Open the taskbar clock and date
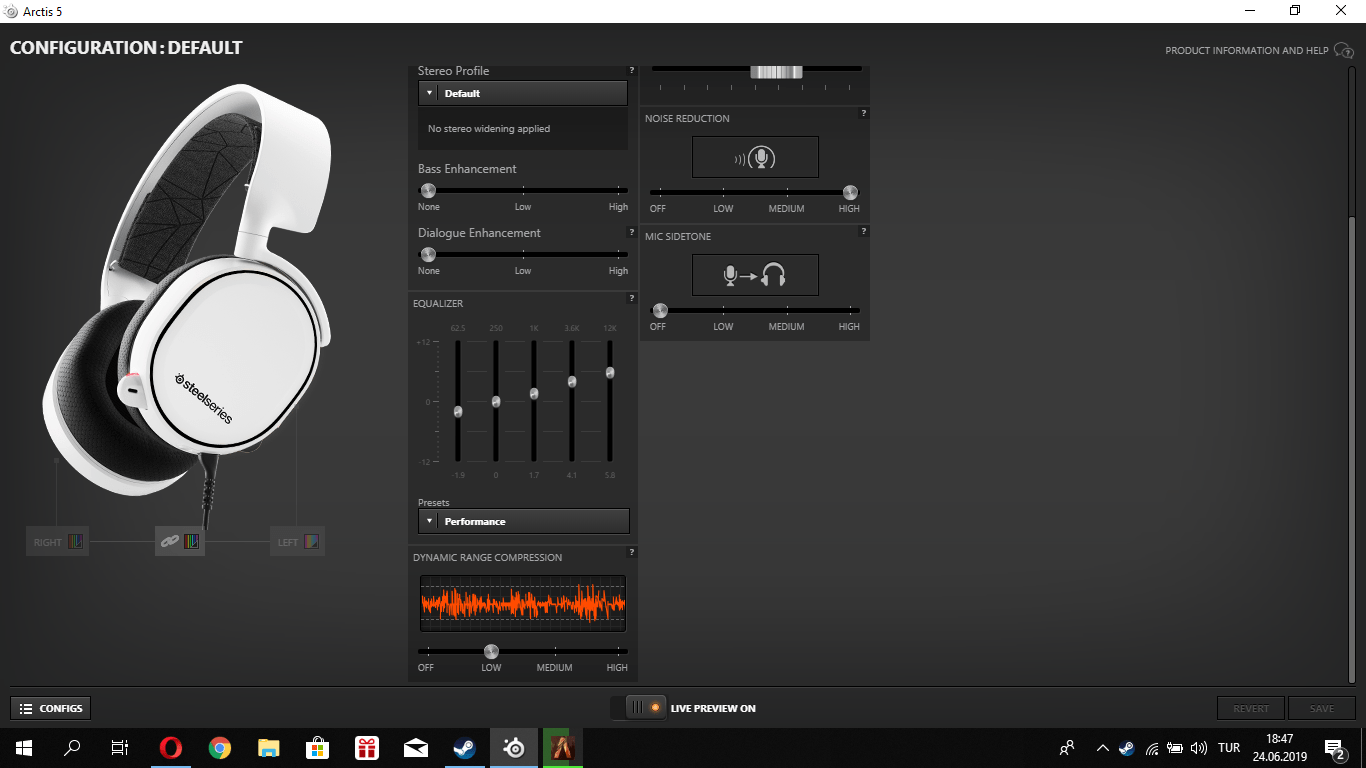1366x768 pixels. click(1279, 747)
